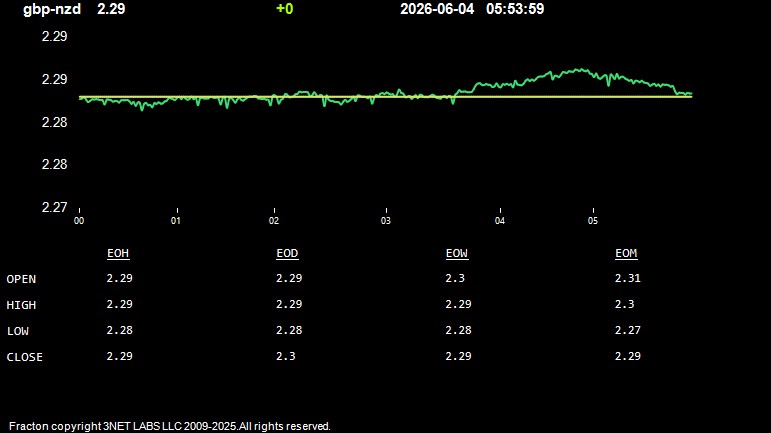Click the HIGH row label
This screenshot has height=433, width=771.
(x=21, y=305)
